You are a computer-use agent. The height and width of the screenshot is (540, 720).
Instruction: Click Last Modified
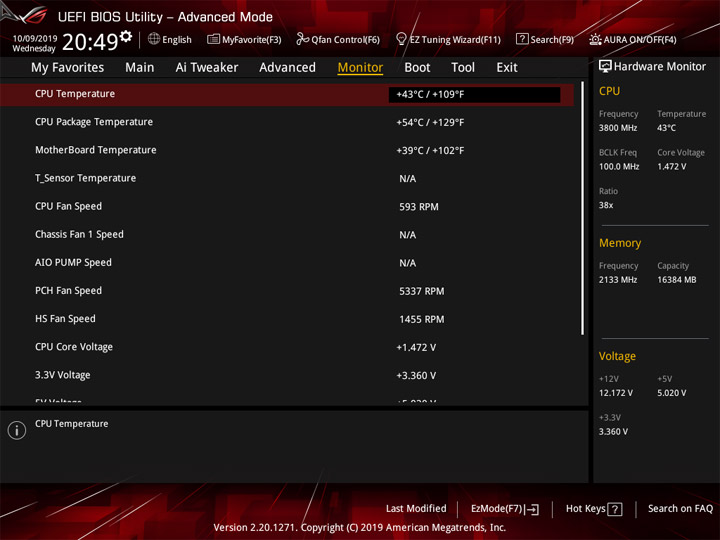pos(416,508)
